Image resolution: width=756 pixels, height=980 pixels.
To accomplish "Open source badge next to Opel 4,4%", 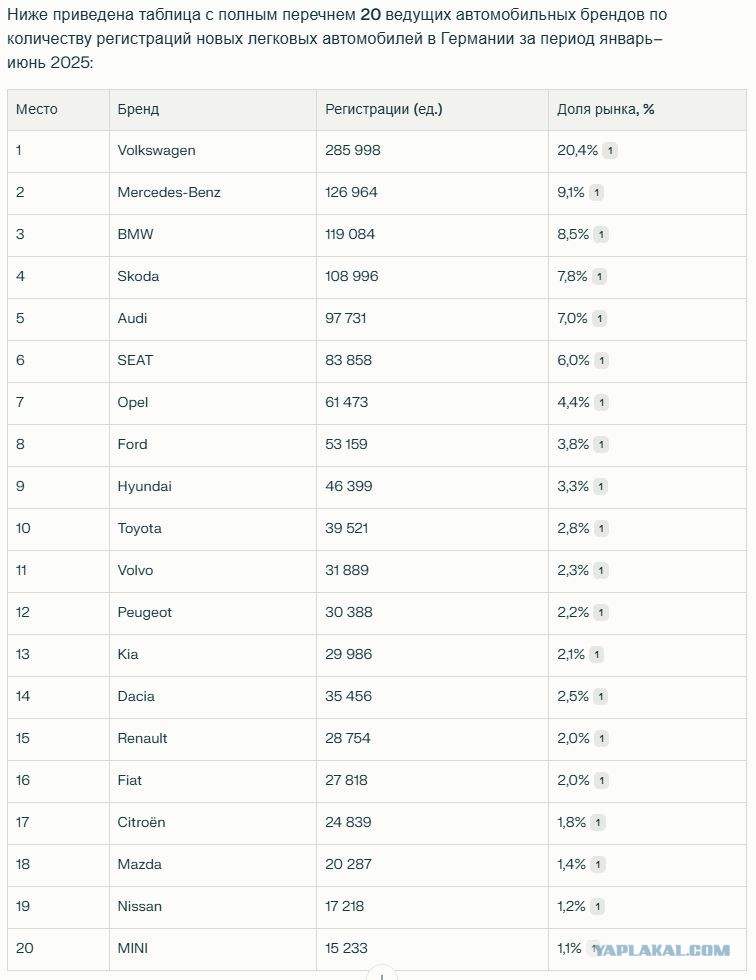I will [x=601, y=402].
